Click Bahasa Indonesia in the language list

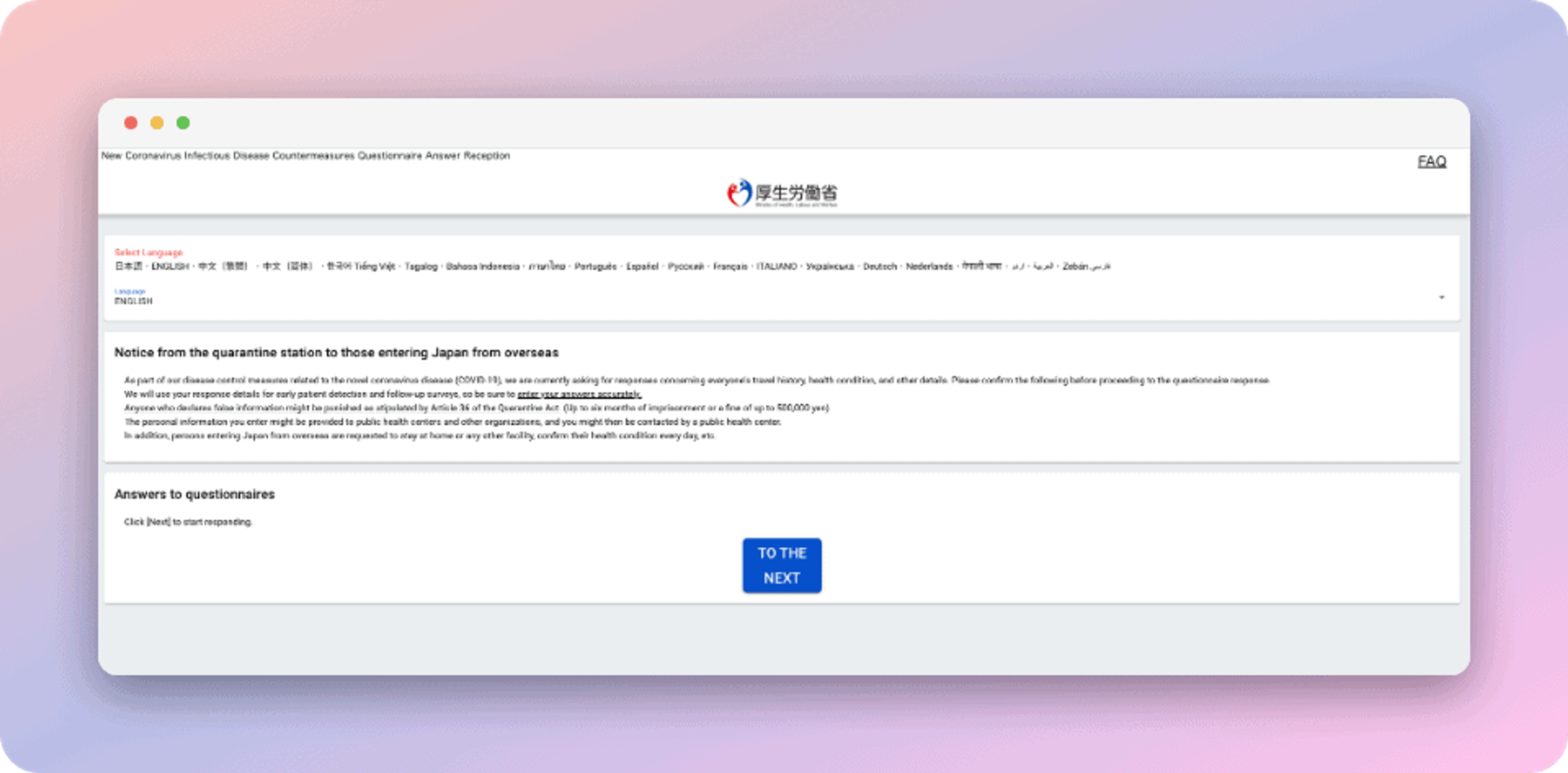(483, 266)
